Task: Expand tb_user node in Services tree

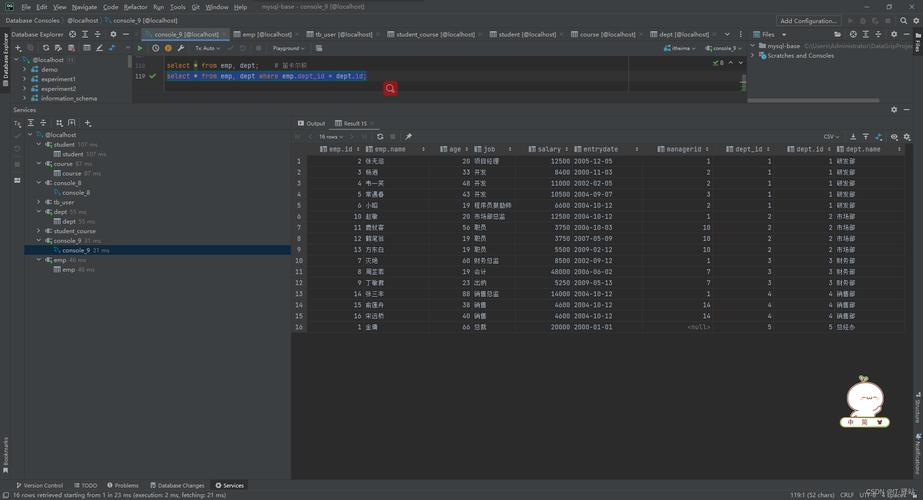Action: coord(39,202)
